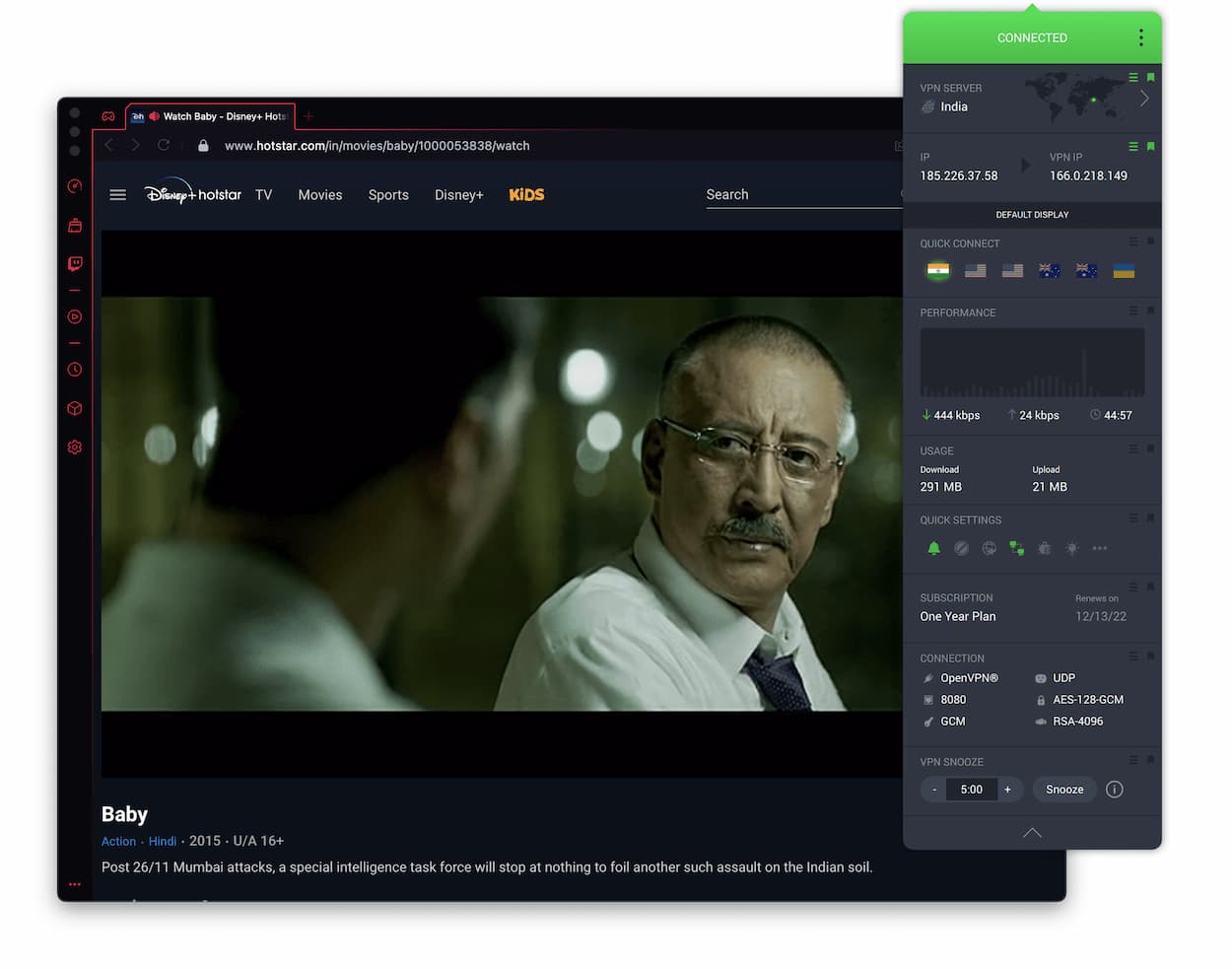
Task: Go forward in the browser
Action: point(136,145)
